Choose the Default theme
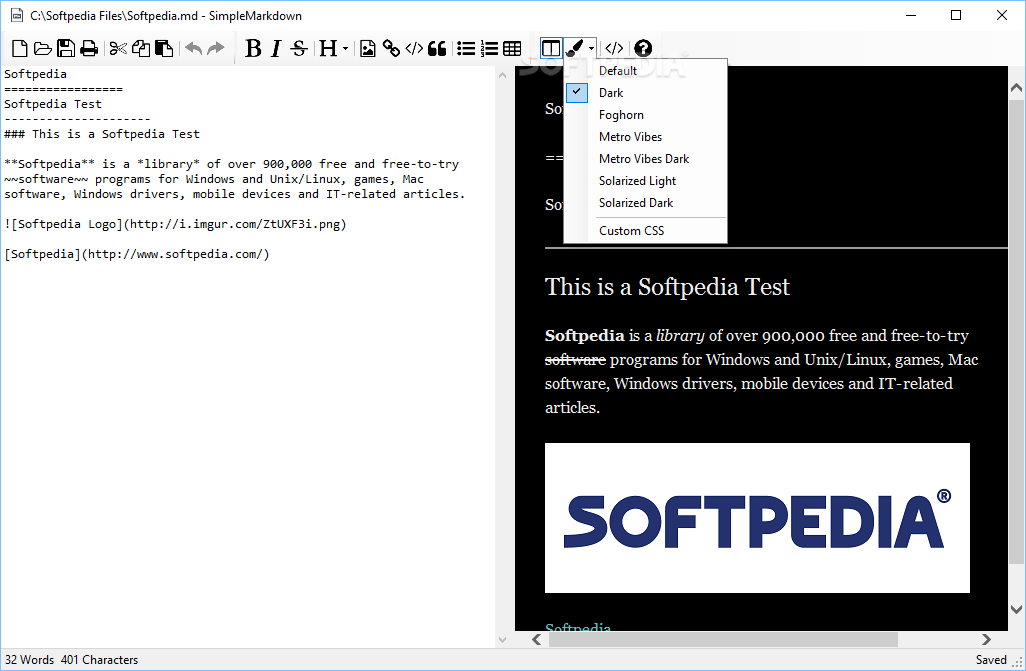The height and width of the screenshot is (671, 1026). click(645, 71)
